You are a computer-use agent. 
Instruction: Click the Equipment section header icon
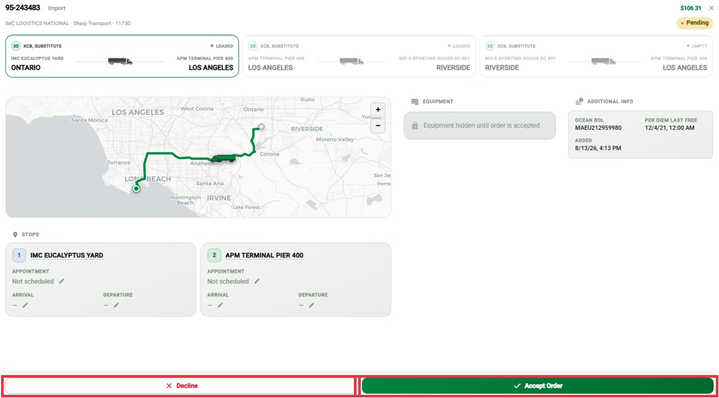coord(415,102)
